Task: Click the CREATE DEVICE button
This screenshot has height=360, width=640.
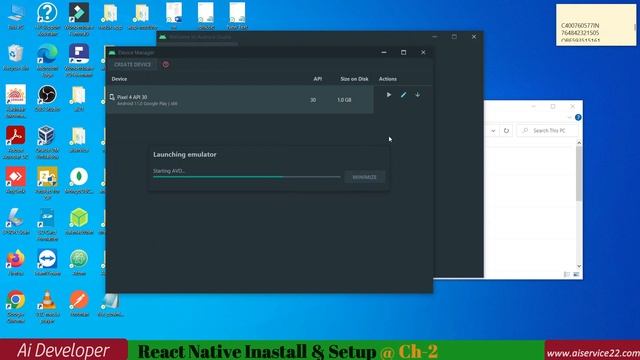Action: [x=133, y=64]
